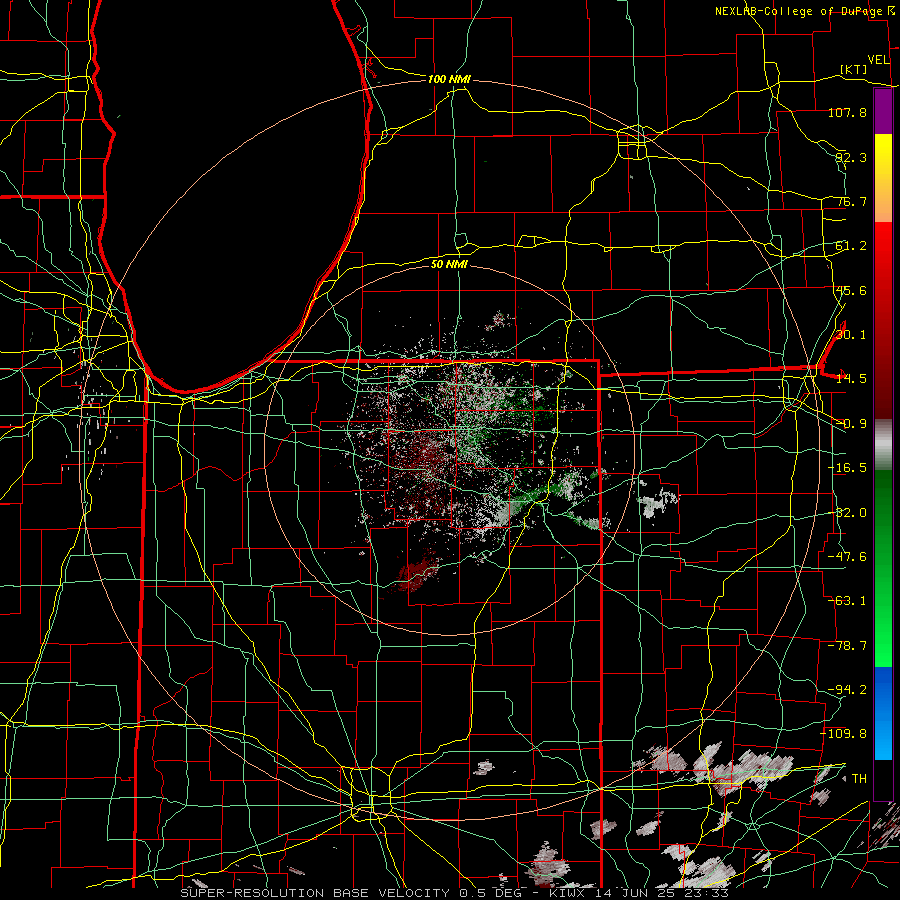Select the -78.7 legend value
Image resolution: width=900 pixels, height=900 pixels.
[847, 646]
